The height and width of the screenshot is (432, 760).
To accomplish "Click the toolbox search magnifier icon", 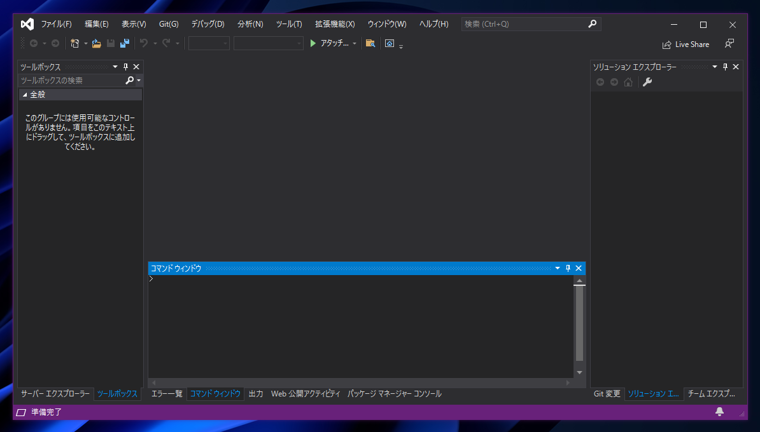I will [x=129, y=80].
